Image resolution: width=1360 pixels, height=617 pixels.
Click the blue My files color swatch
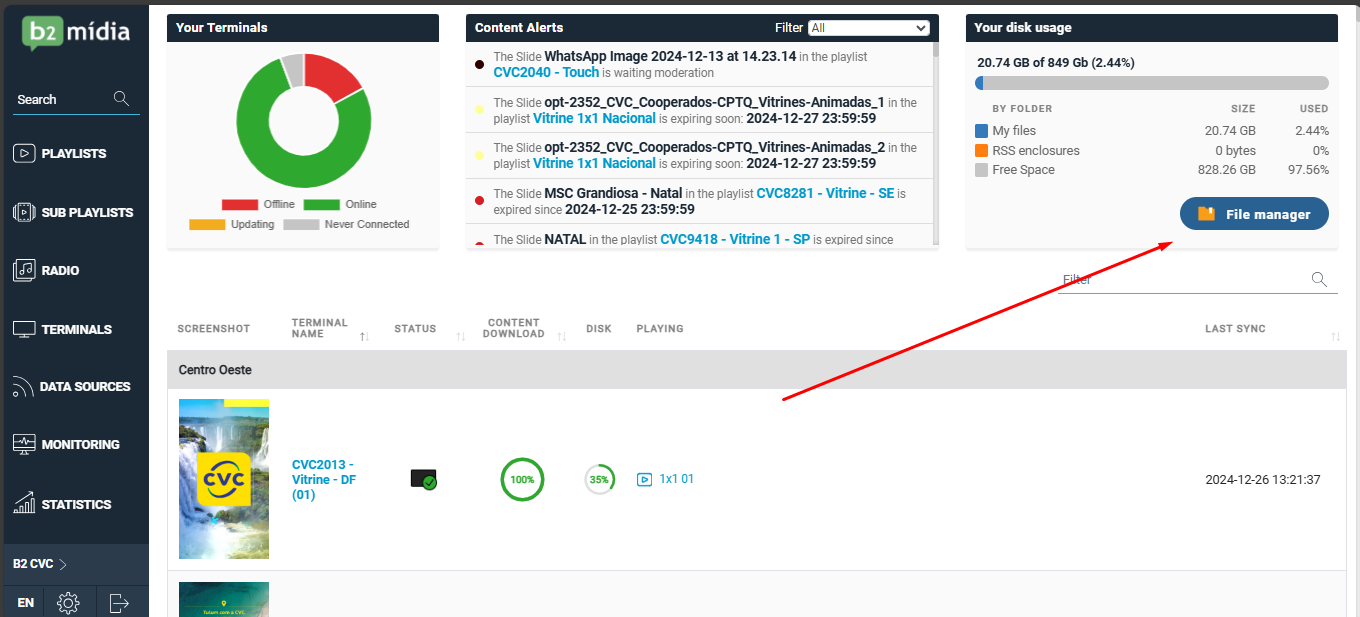pos(981,131)
